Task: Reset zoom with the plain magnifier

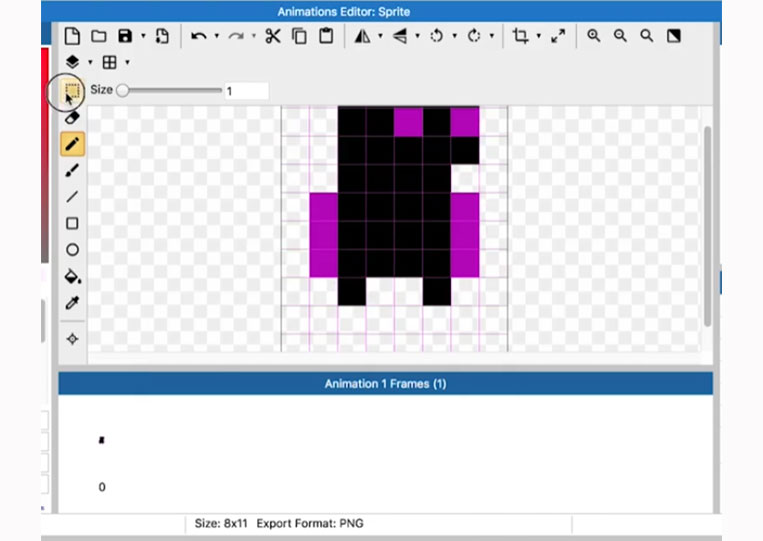Action: [647, 36]
